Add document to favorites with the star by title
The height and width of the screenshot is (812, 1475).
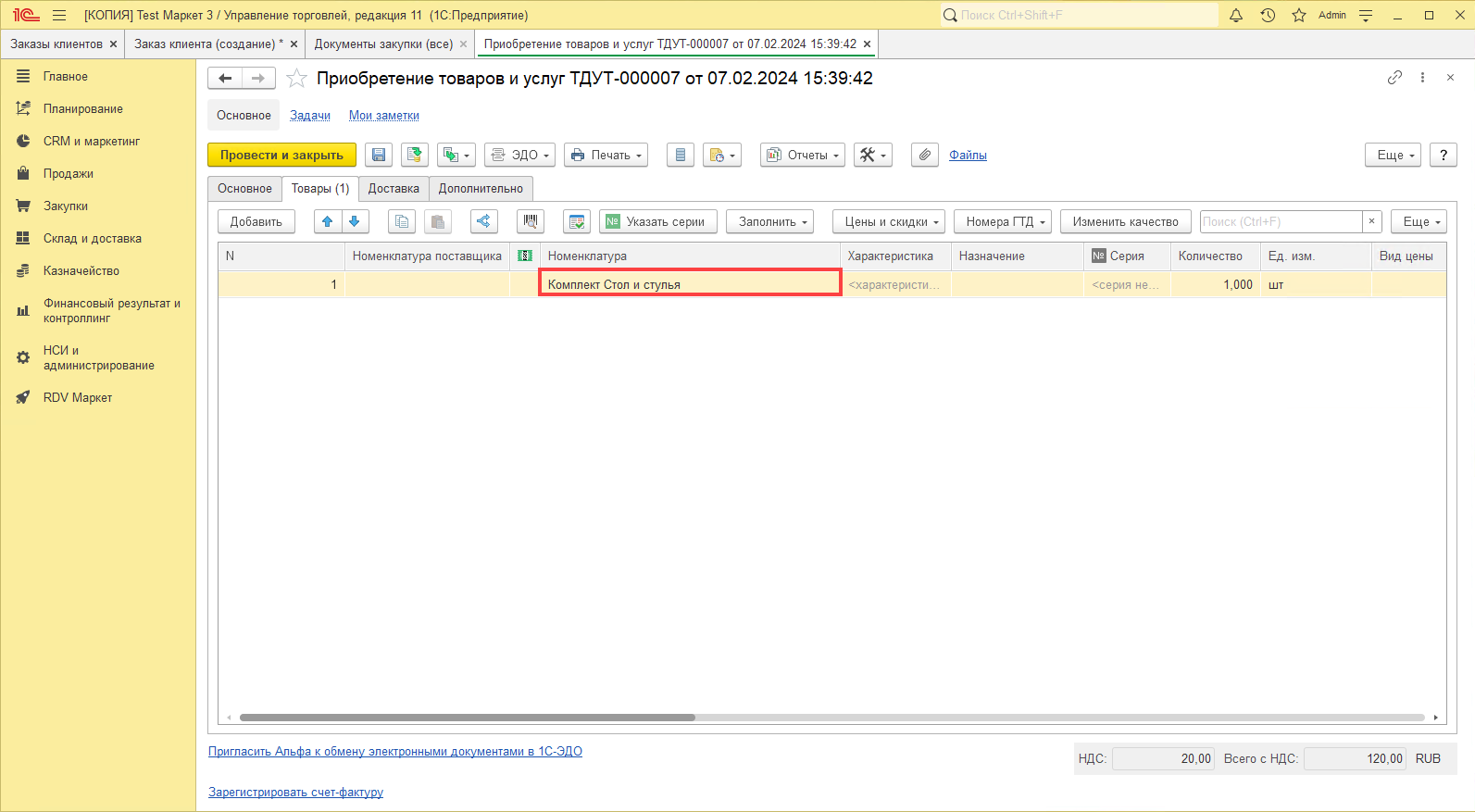pyautogui.click(x=296, y=79)
